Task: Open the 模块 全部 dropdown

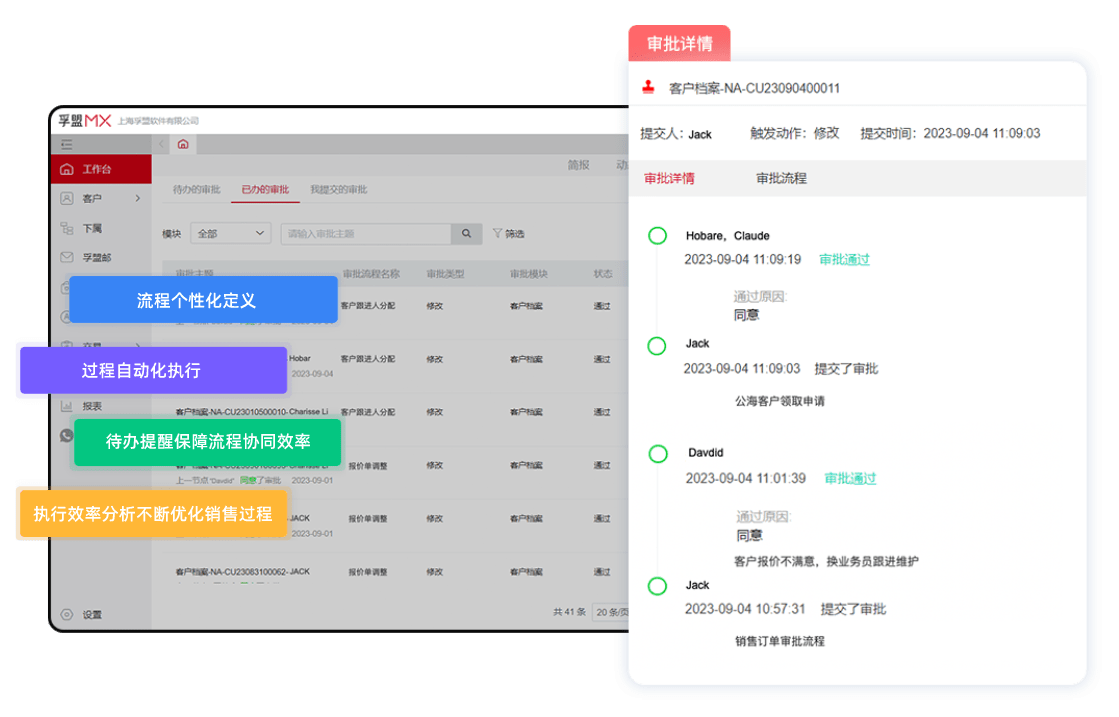Action: pyautogui.click(x=230, y=234)
